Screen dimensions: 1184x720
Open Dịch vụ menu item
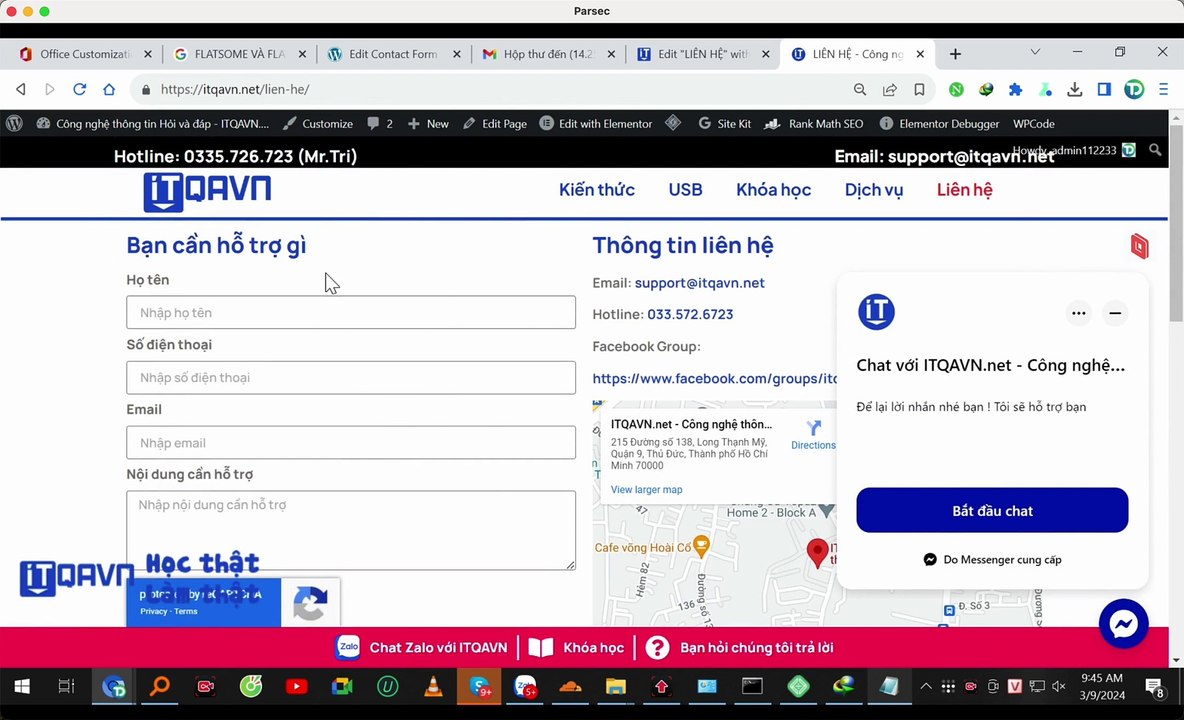tap(874, 190)
